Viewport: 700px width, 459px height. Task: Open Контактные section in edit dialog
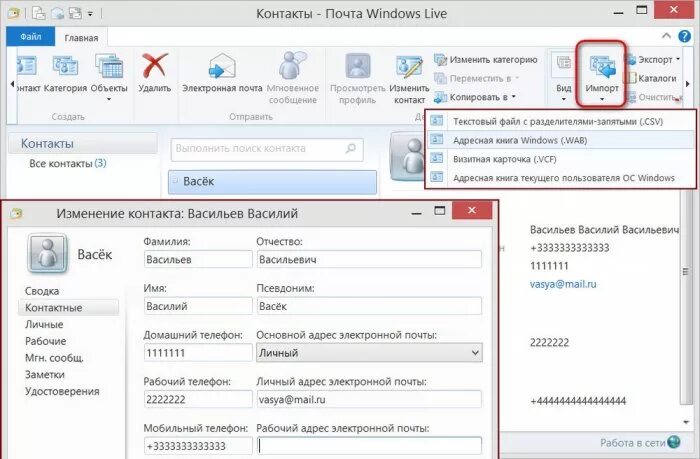click(68, 308)
